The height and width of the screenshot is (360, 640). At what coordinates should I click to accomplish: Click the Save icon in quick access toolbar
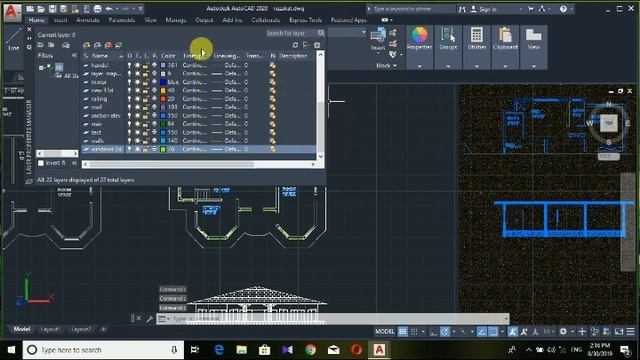(x=53, y=9)
